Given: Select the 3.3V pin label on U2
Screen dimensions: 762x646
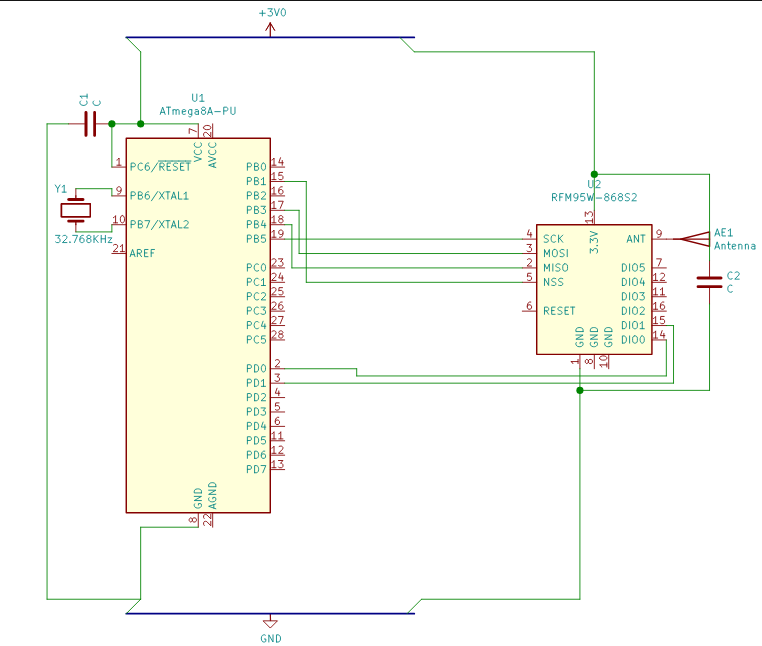Looking at the screenshot, I should pyautogui.click(x=594, y=242).
